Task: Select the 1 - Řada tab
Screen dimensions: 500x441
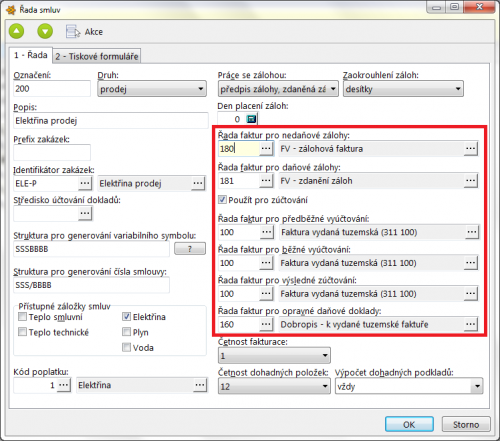Action: [31, 55]
